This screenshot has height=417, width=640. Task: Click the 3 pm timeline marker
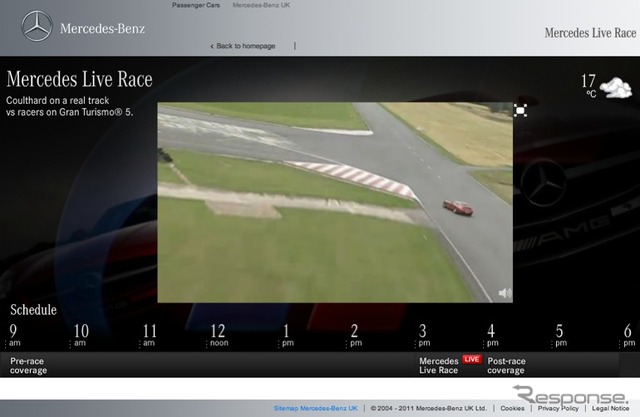pyautogui.click(x=423, y=335)
